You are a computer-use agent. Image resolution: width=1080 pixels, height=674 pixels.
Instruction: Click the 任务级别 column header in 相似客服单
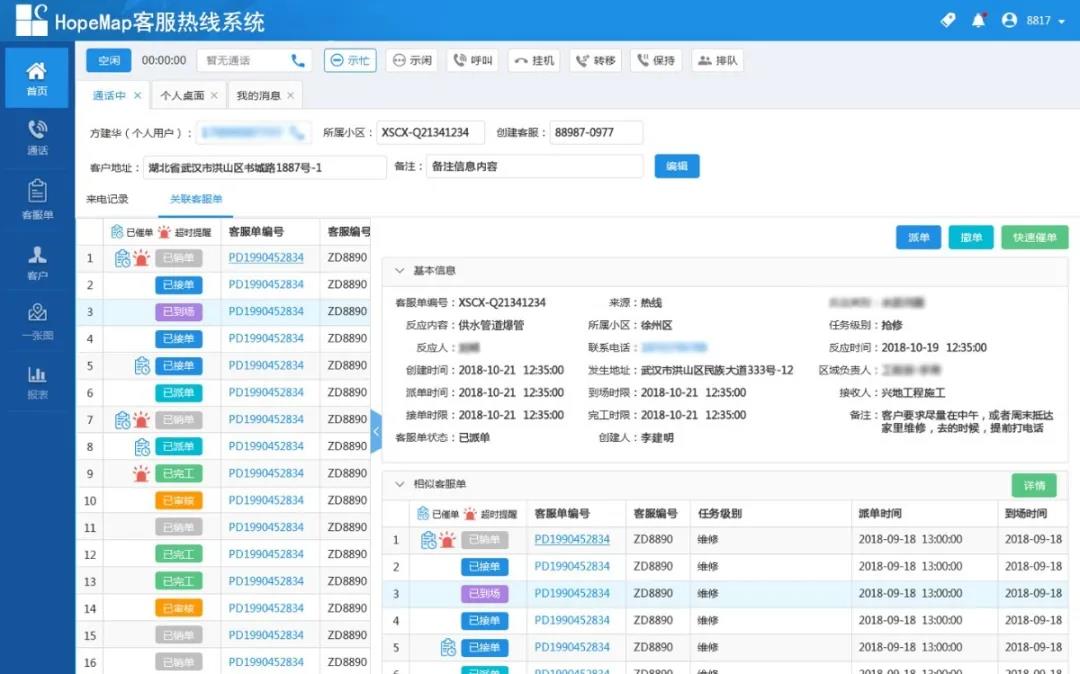click(x=720, y=514)
